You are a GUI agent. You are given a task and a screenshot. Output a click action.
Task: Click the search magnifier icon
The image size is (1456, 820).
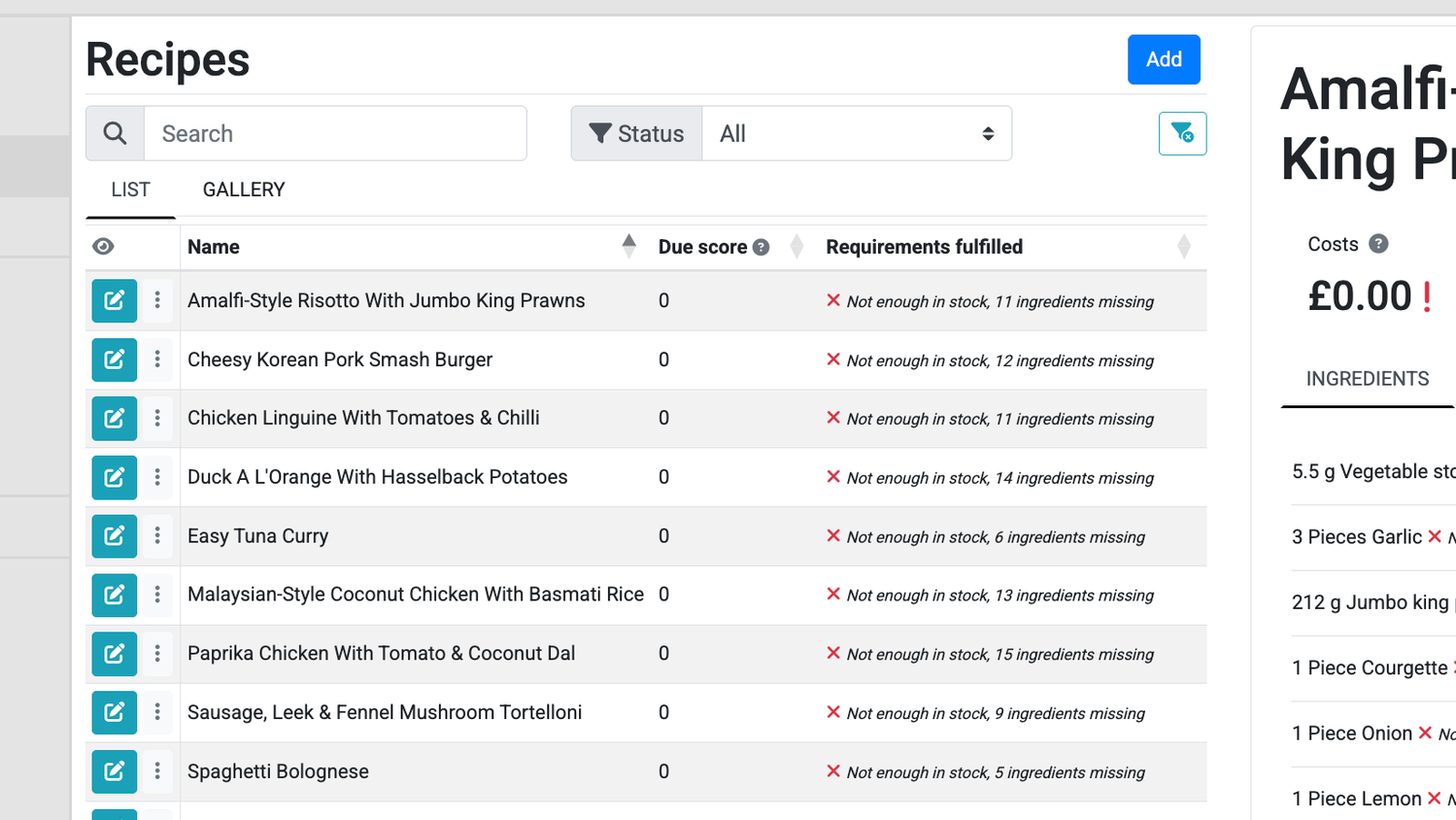click(115, 133)
